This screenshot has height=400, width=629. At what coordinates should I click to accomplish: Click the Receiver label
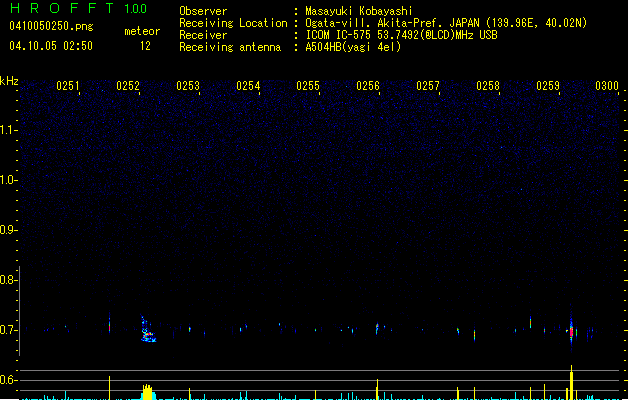coord(203,35)
